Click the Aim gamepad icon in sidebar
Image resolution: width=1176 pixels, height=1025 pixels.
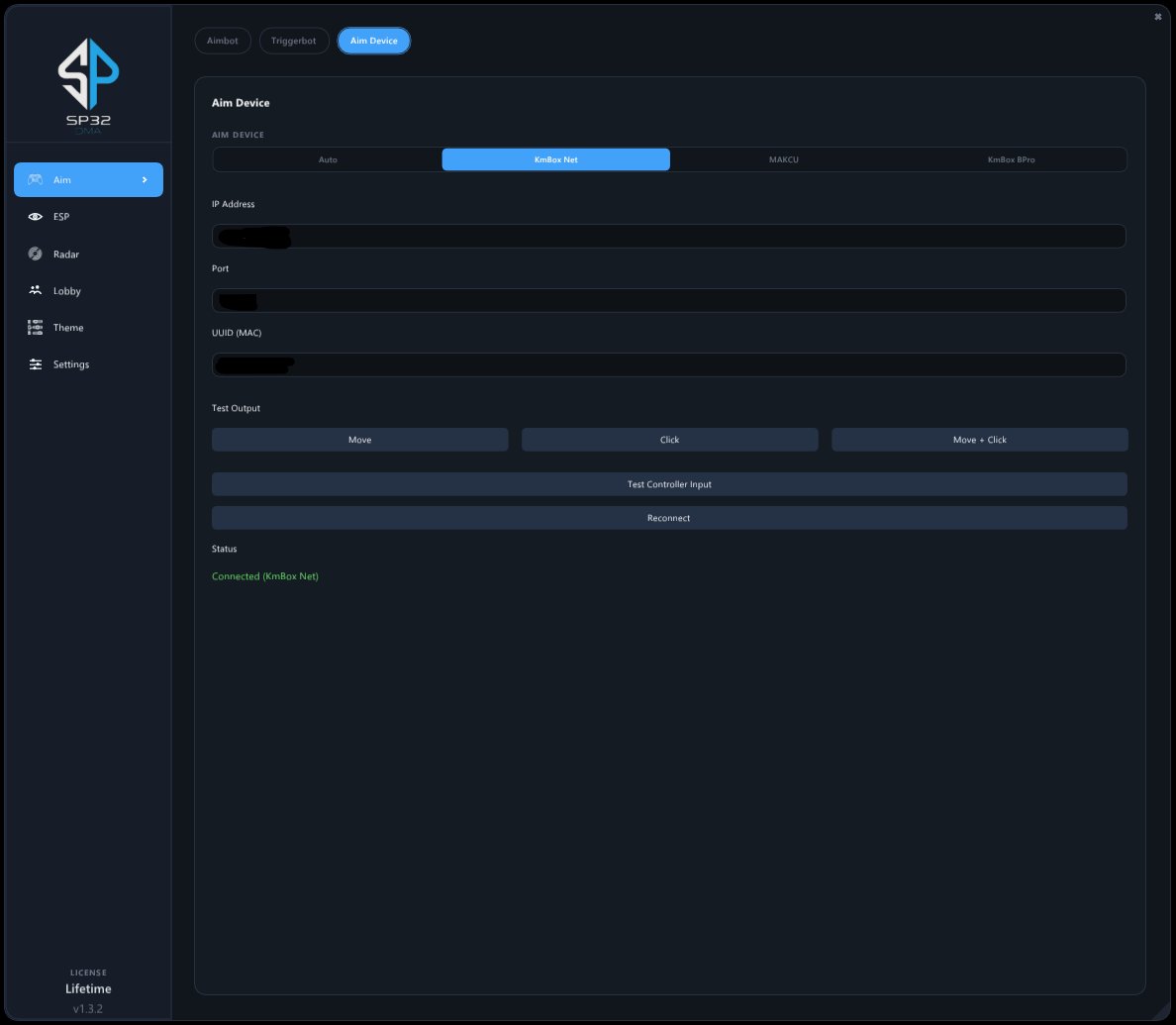click(x=36, y=179)
